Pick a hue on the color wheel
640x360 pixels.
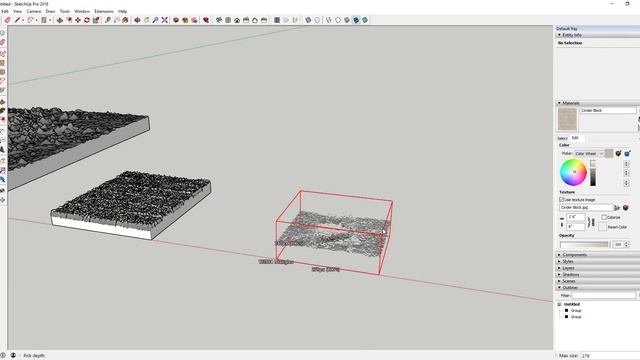tap(573, 172)
